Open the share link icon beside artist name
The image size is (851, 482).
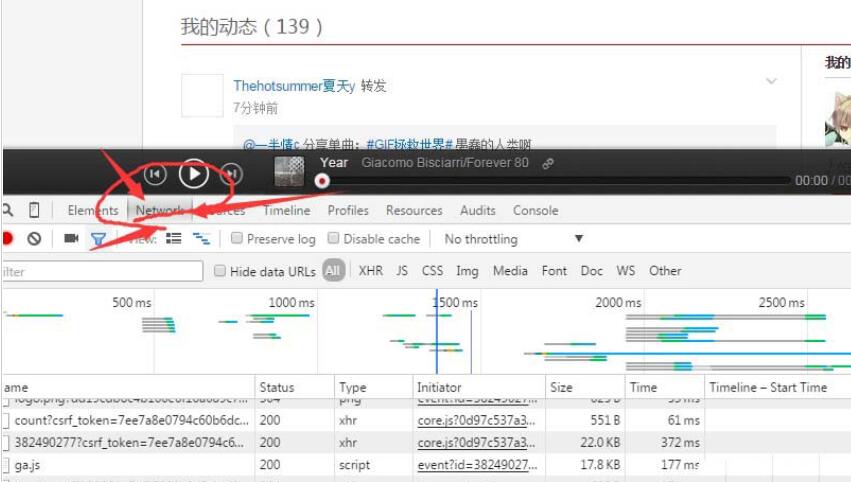pyautogui.click(x=548, y=163)
